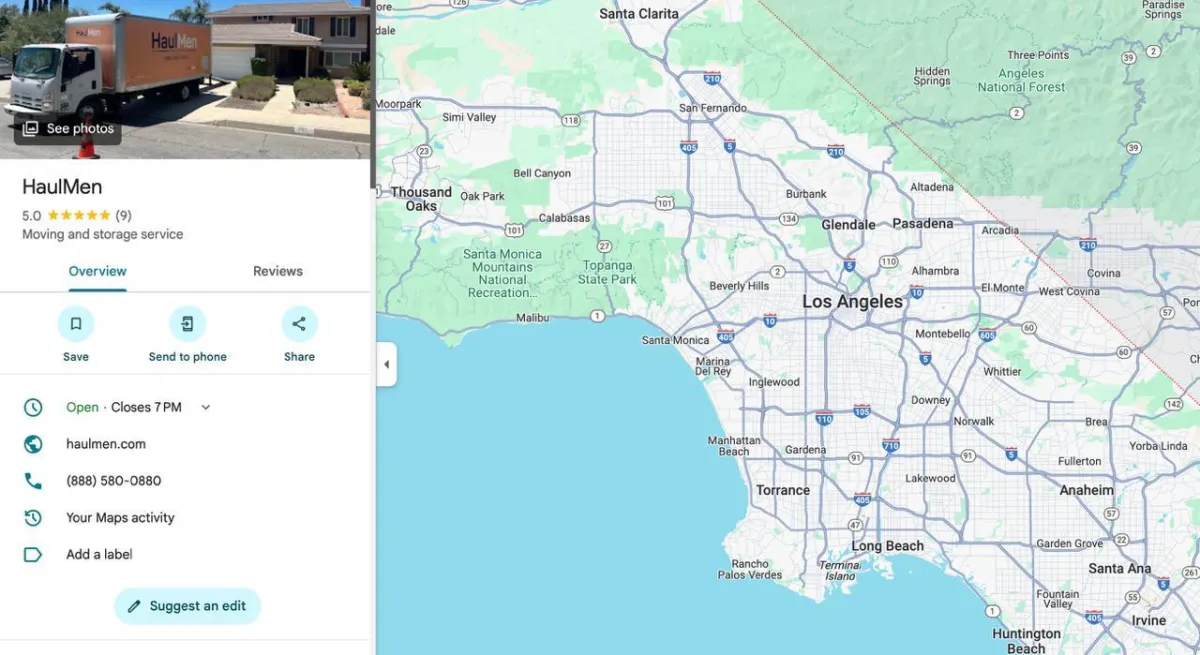The image size is (1200, 655).
Task: Switch to the Overview tab
Action: pyautogui.click(x=97, y=271)
